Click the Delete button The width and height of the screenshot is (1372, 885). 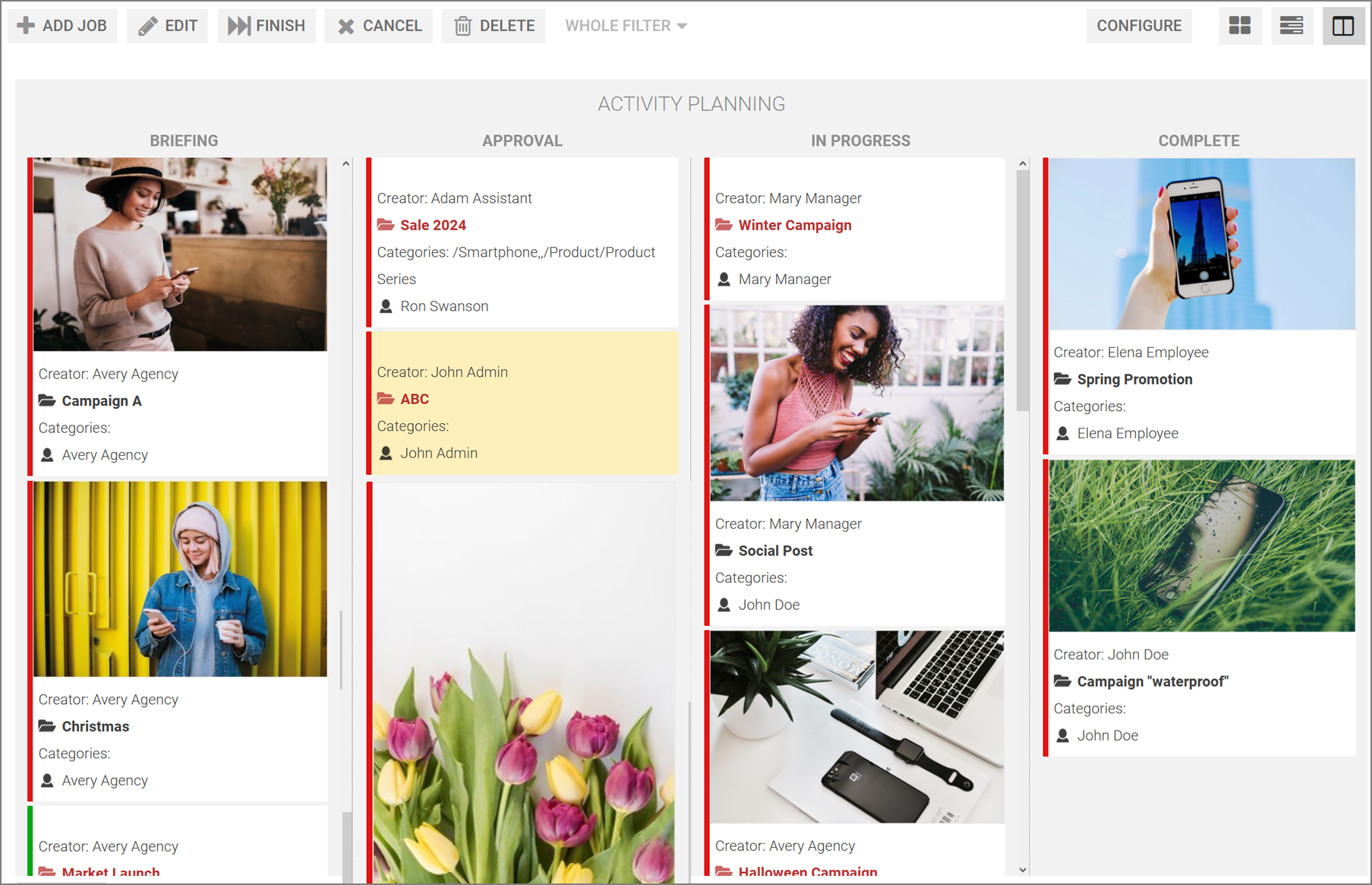(x=494, y=26)
